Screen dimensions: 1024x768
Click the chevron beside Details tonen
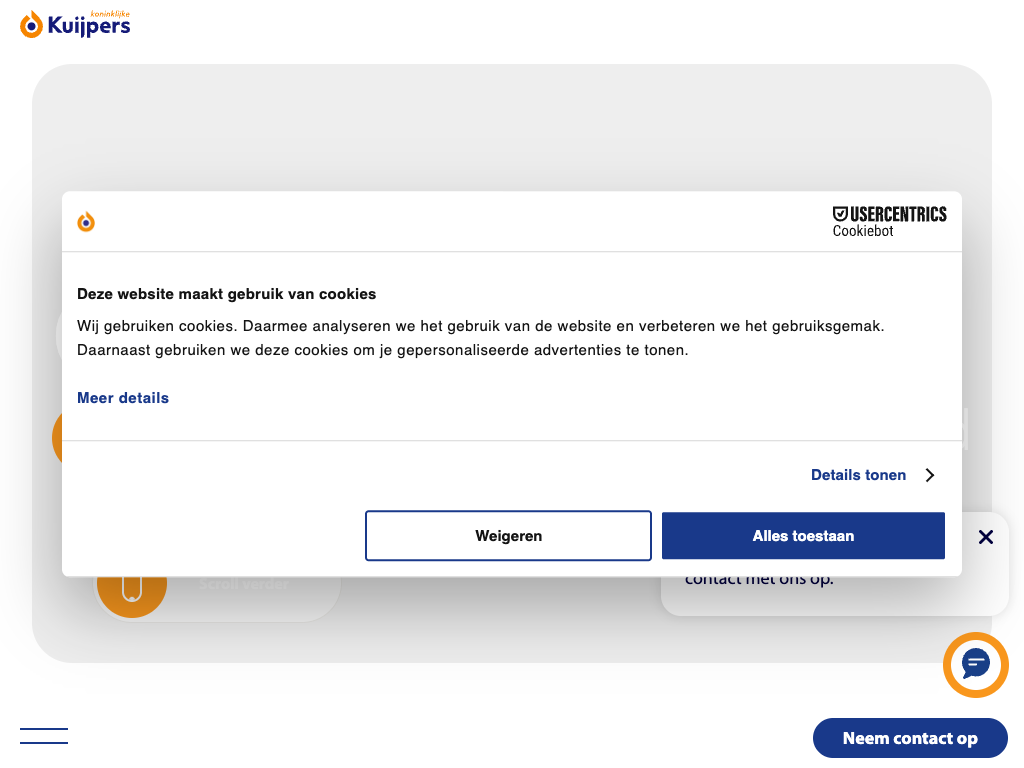930,475
